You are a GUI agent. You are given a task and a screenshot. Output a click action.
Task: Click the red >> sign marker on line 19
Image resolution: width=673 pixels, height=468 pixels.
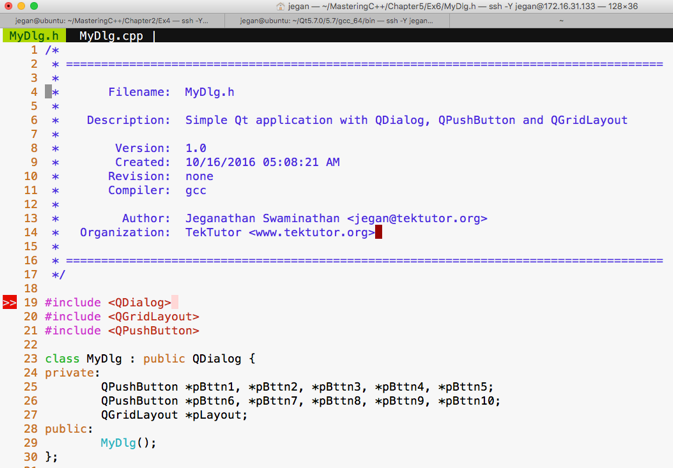(x=9, y=302)
